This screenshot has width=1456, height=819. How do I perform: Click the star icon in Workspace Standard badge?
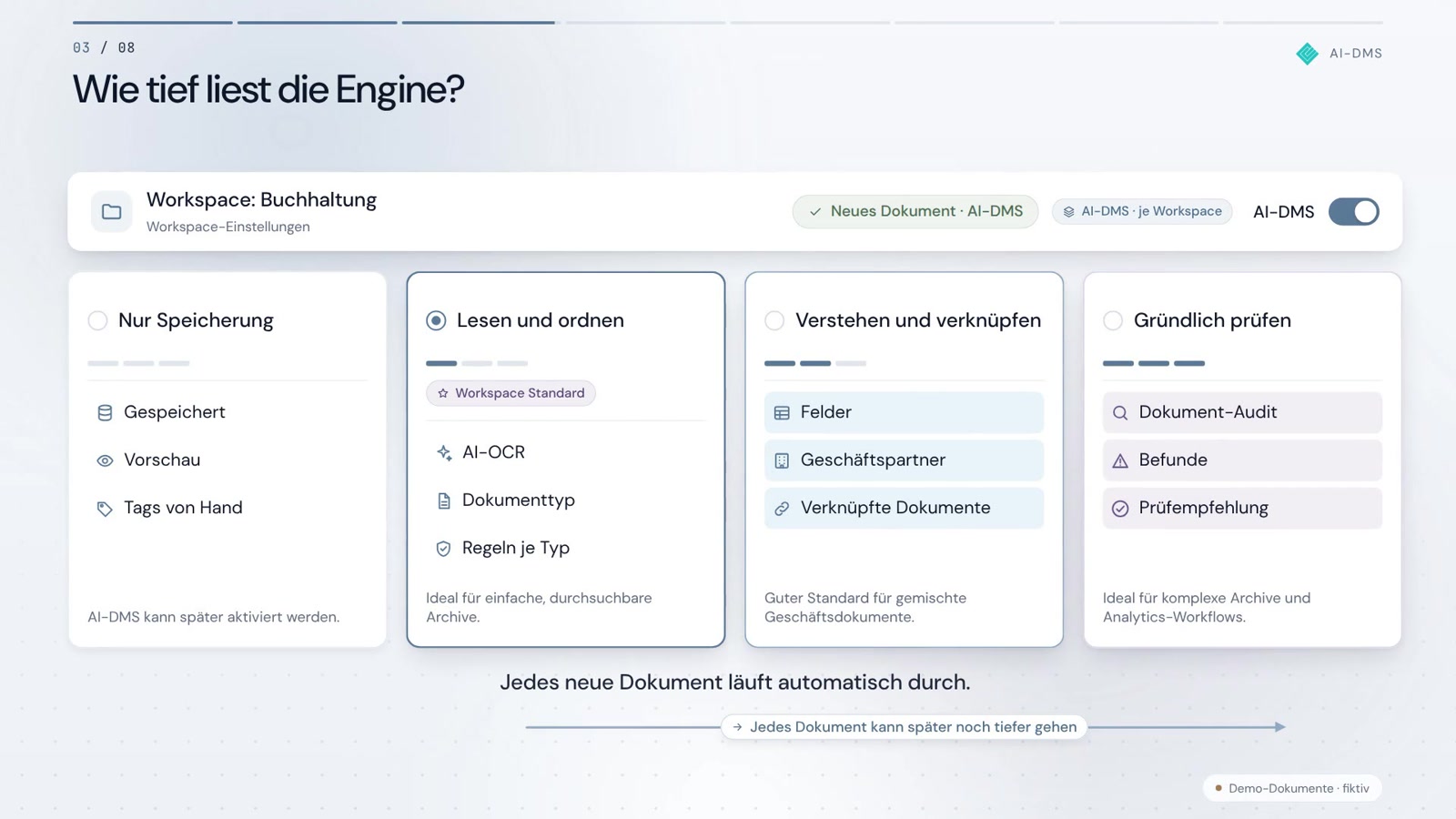tap(443, 393)
